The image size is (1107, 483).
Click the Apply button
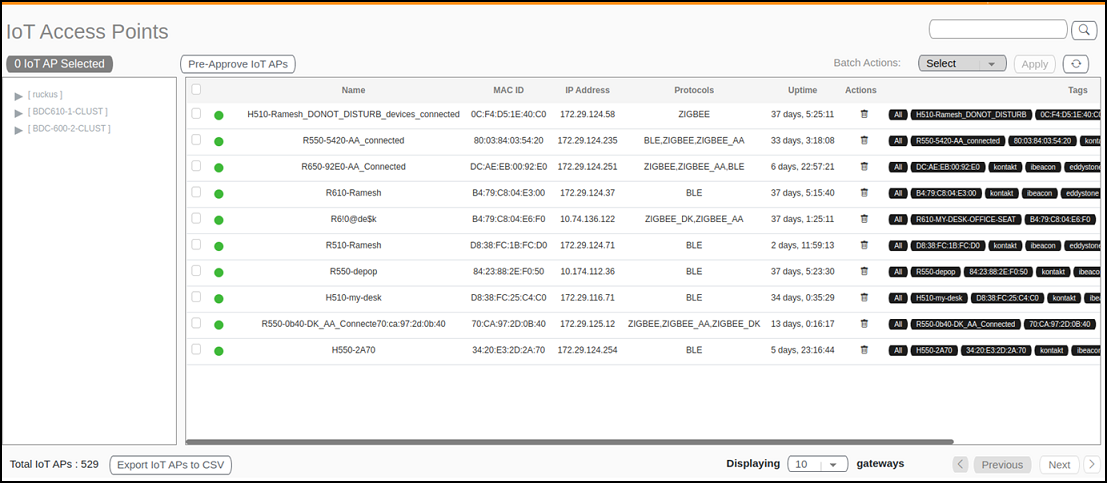coord(1035,64)
